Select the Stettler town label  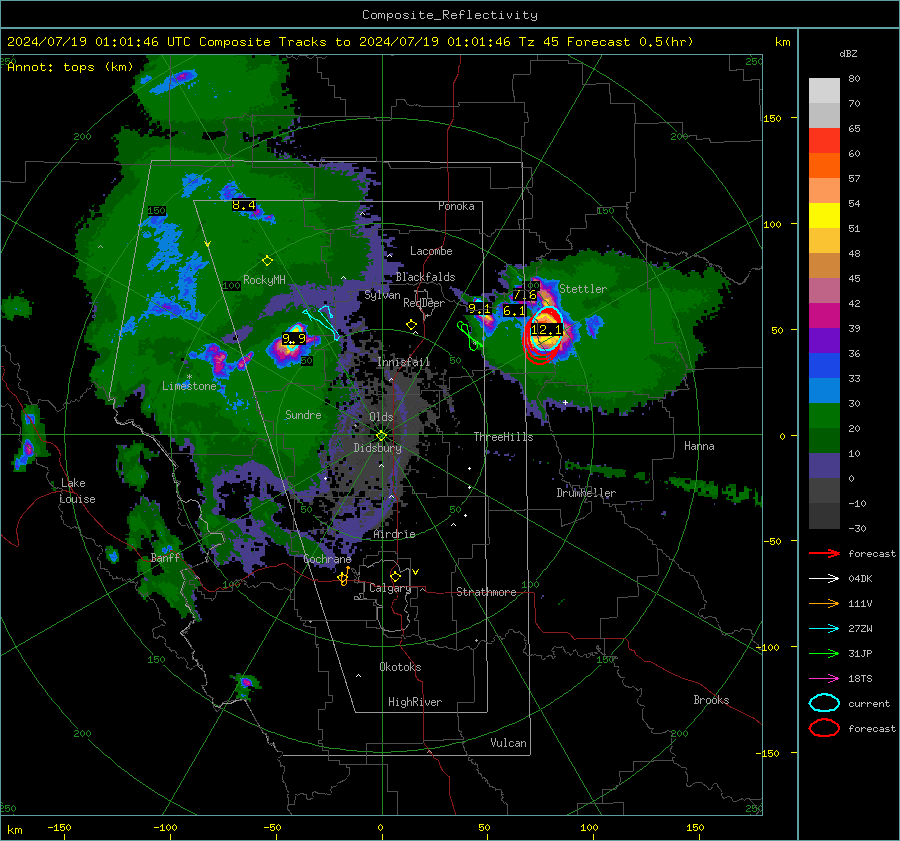click(583, 289)
